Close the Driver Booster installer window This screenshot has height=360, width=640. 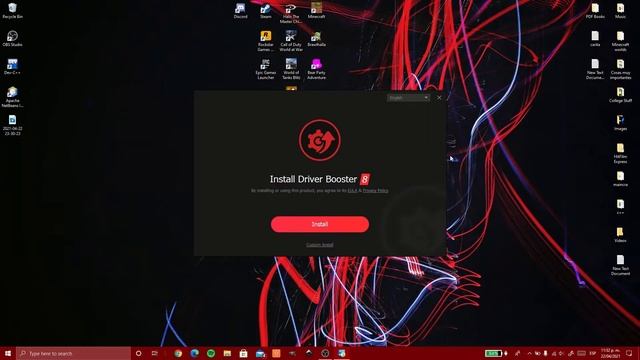pyautogui.click(x=439, y=98)
